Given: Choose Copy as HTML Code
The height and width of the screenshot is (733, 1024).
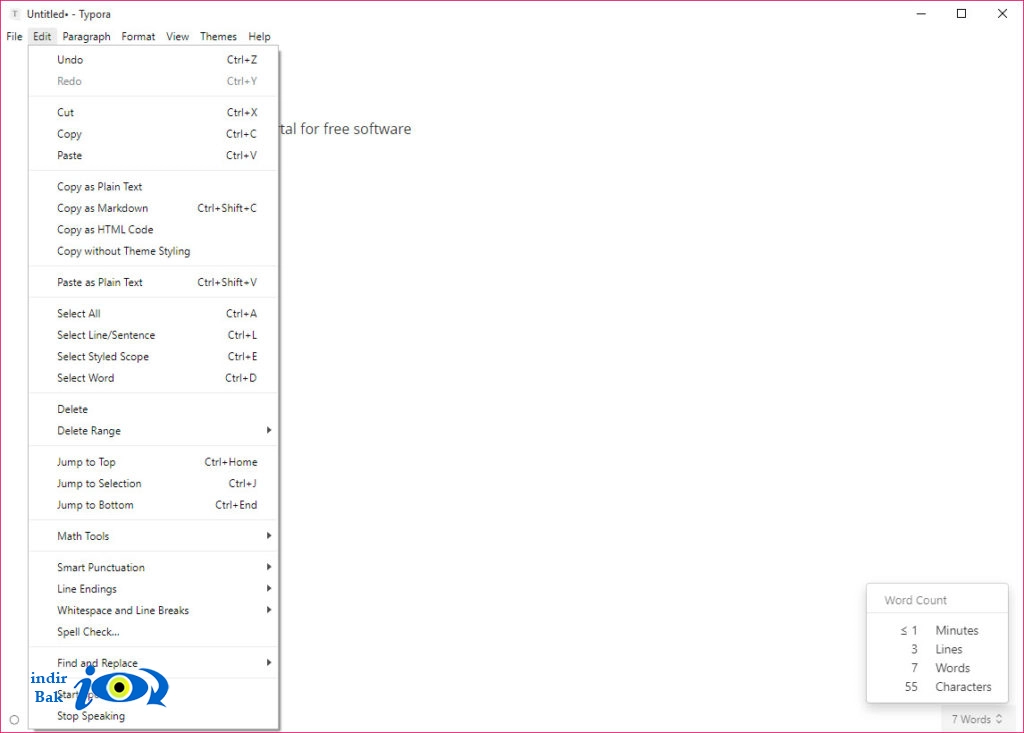Looking at the screenshot, I should (154, 230).
